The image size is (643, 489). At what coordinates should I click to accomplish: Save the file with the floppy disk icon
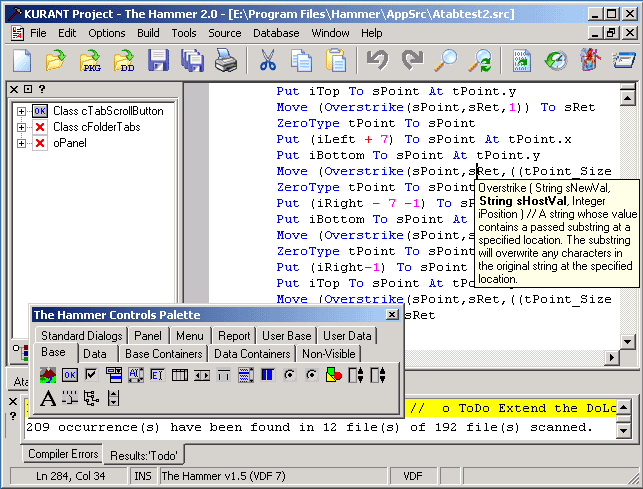point(158,60)
